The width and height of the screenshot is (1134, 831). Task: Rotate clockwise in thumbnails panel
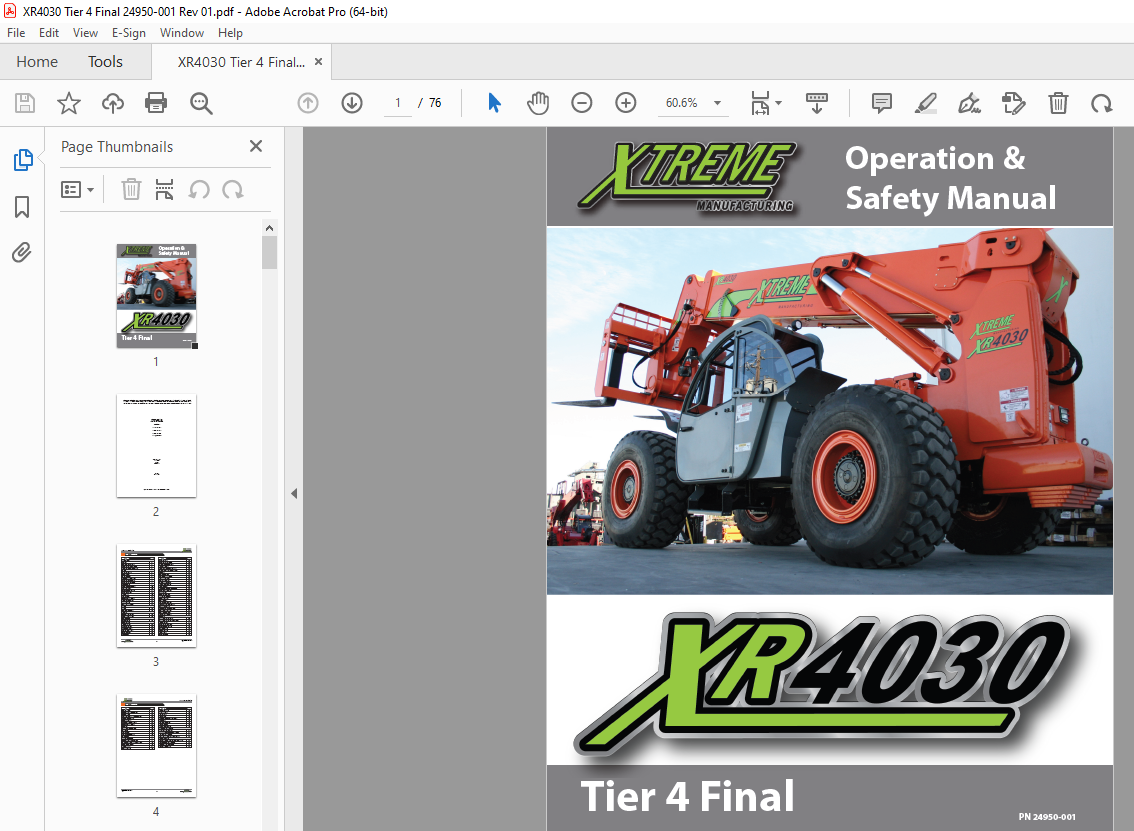(233, 189)
